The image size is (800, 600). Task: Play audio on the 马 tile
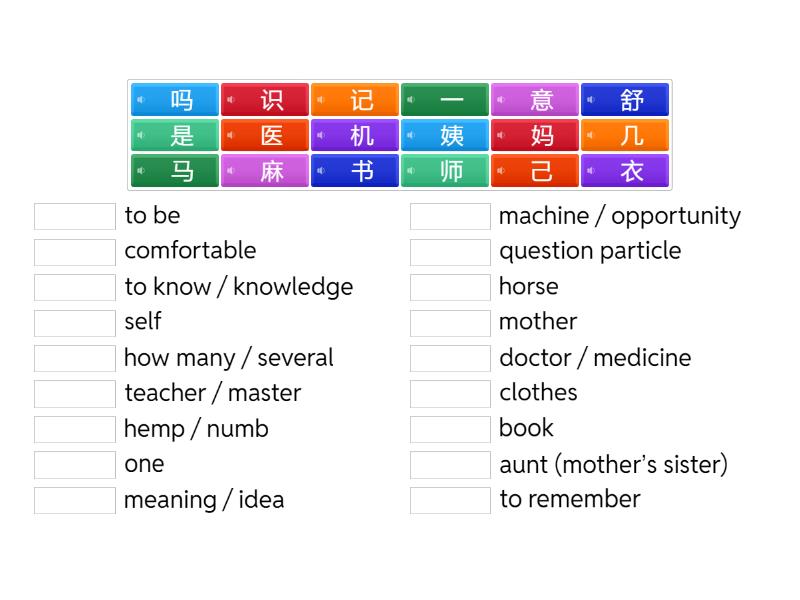tap(141, 171)
